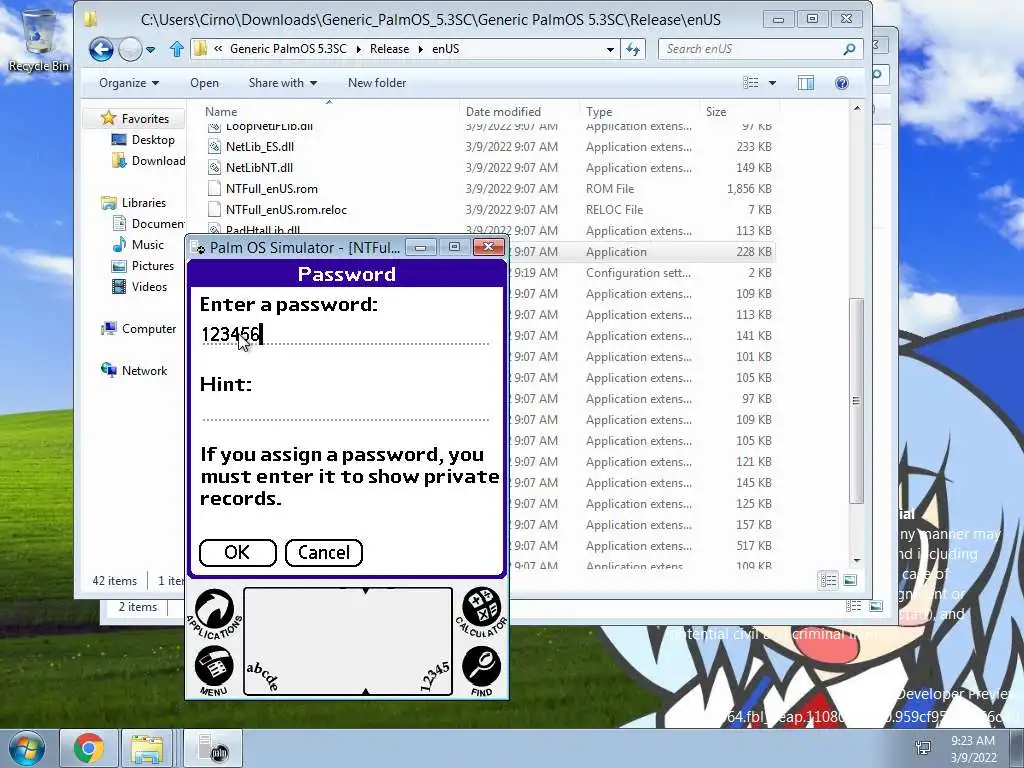Image resolution: width=1024 pixels, height=768 pixels.
Task: Click the Release breadcrumb segment
Action: click(x=389, y=49)
